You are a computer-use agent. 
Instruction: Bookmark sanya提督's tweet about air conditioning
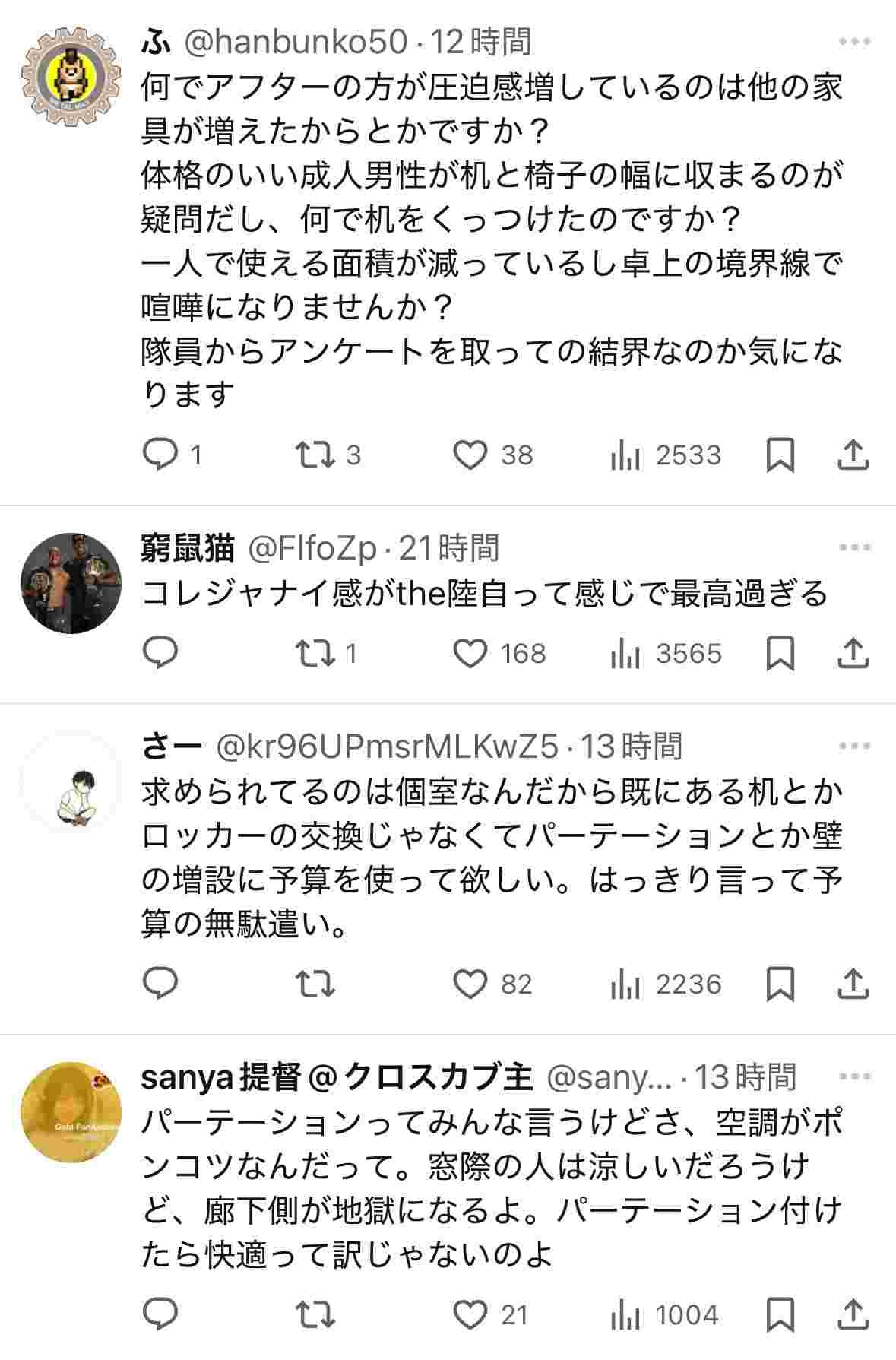(780, 1314)
